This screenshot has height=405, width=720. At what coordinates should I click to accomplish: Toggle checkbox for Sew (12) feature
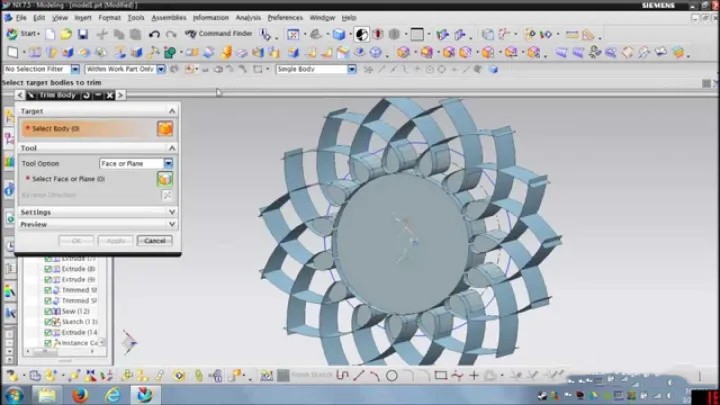tap(48, 311)
